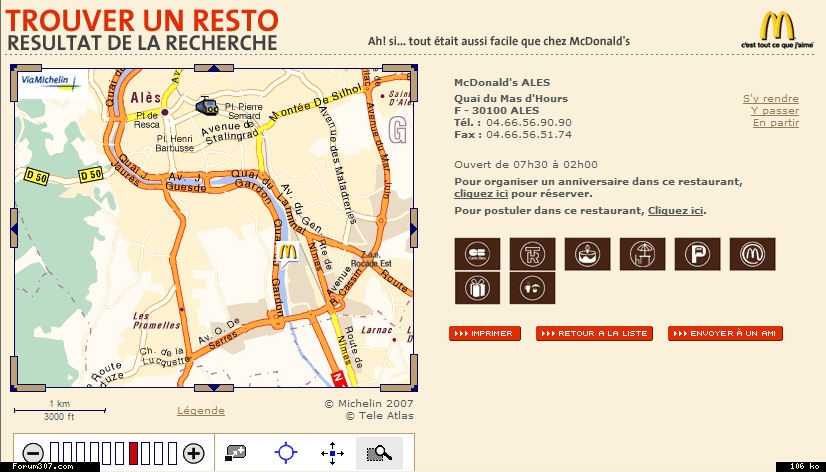Click the 'Larnac' label on the map
The image size is (826, 472).
[x=377, y=330]
